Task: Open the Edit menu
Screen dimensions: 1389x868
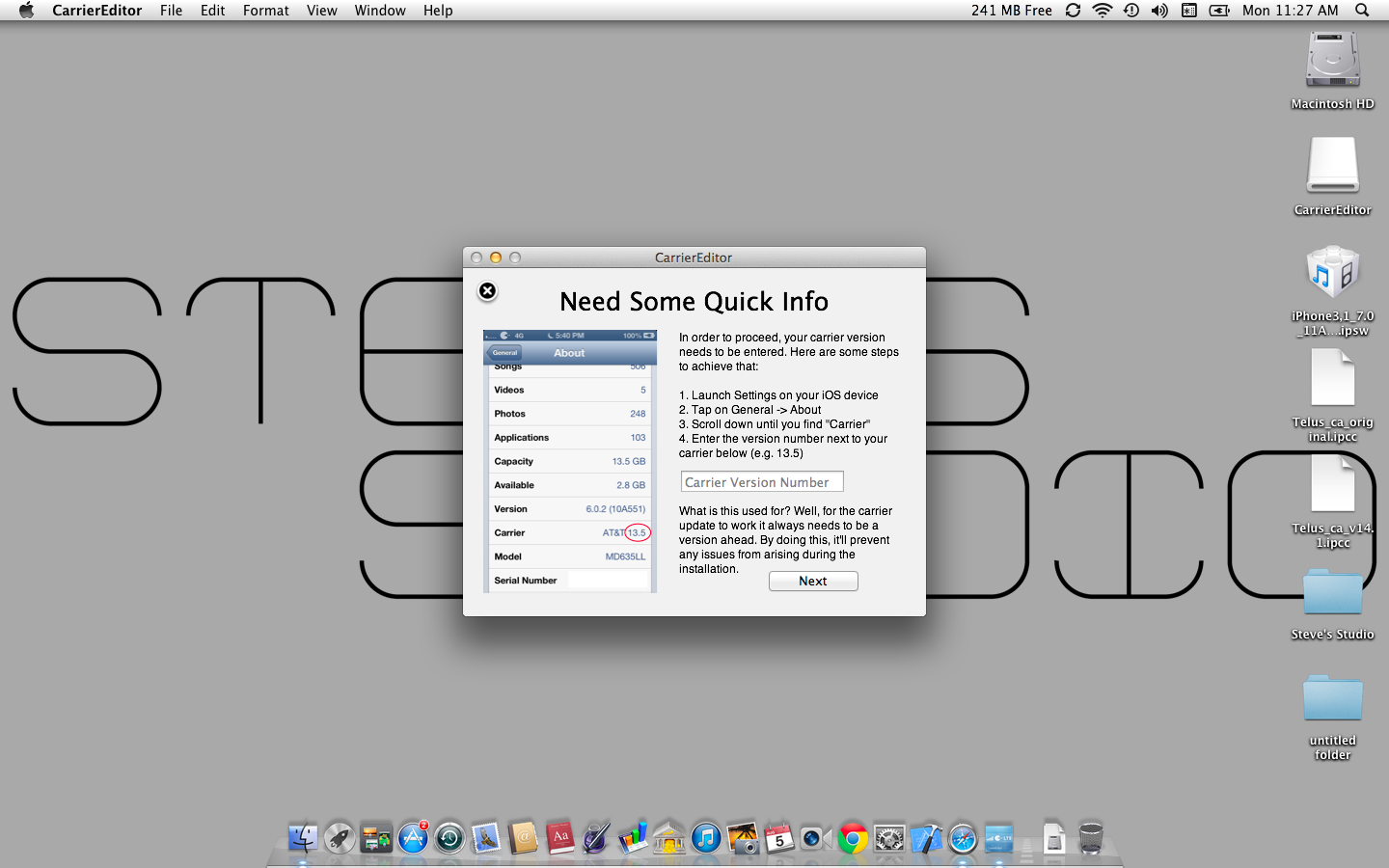Action: 213,11
